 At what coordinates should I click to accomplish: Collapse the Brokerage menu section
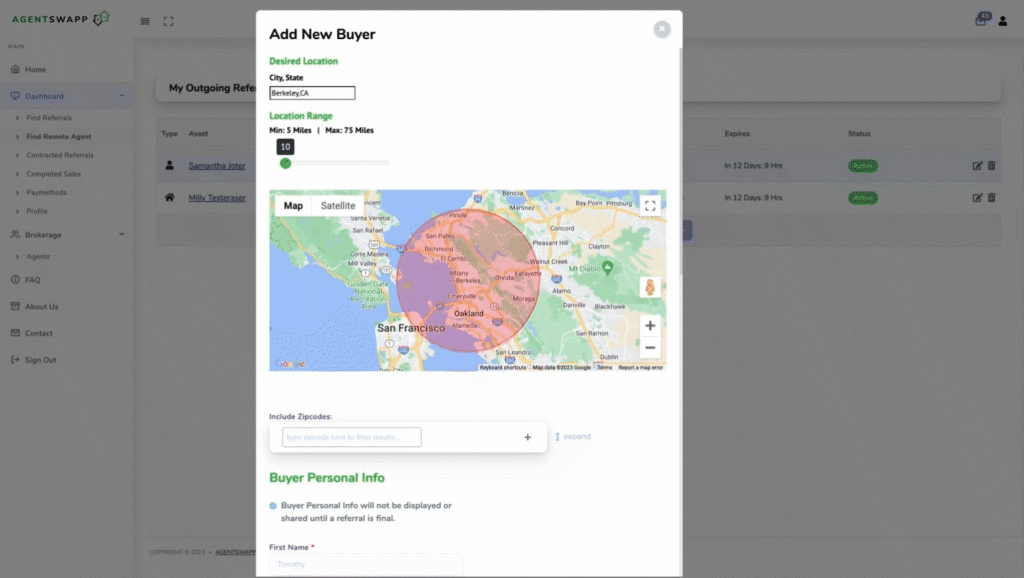121,234
